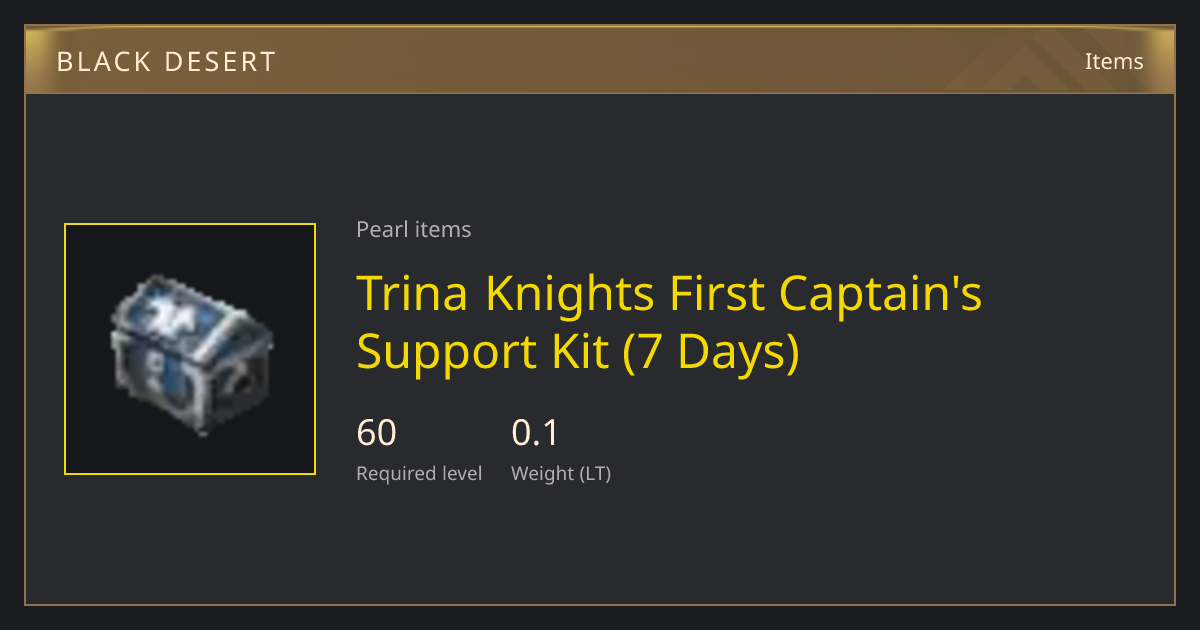Image resolution: width=1200 pixels, height=630 pixels.
Task: Click the word First in item title
Action: [717, 294]
